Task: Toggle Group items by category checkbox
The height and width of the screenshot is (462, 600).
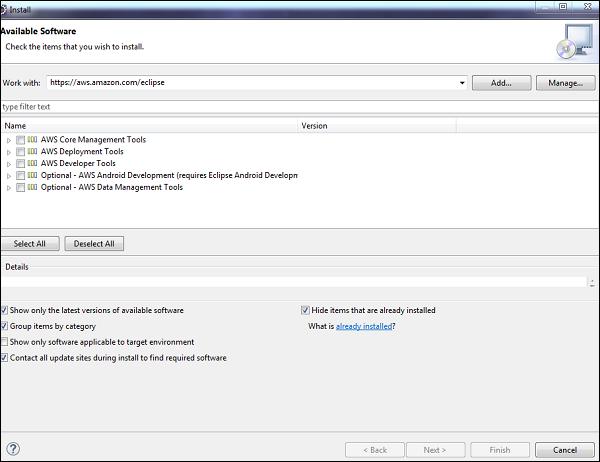Action: point(4,326)
